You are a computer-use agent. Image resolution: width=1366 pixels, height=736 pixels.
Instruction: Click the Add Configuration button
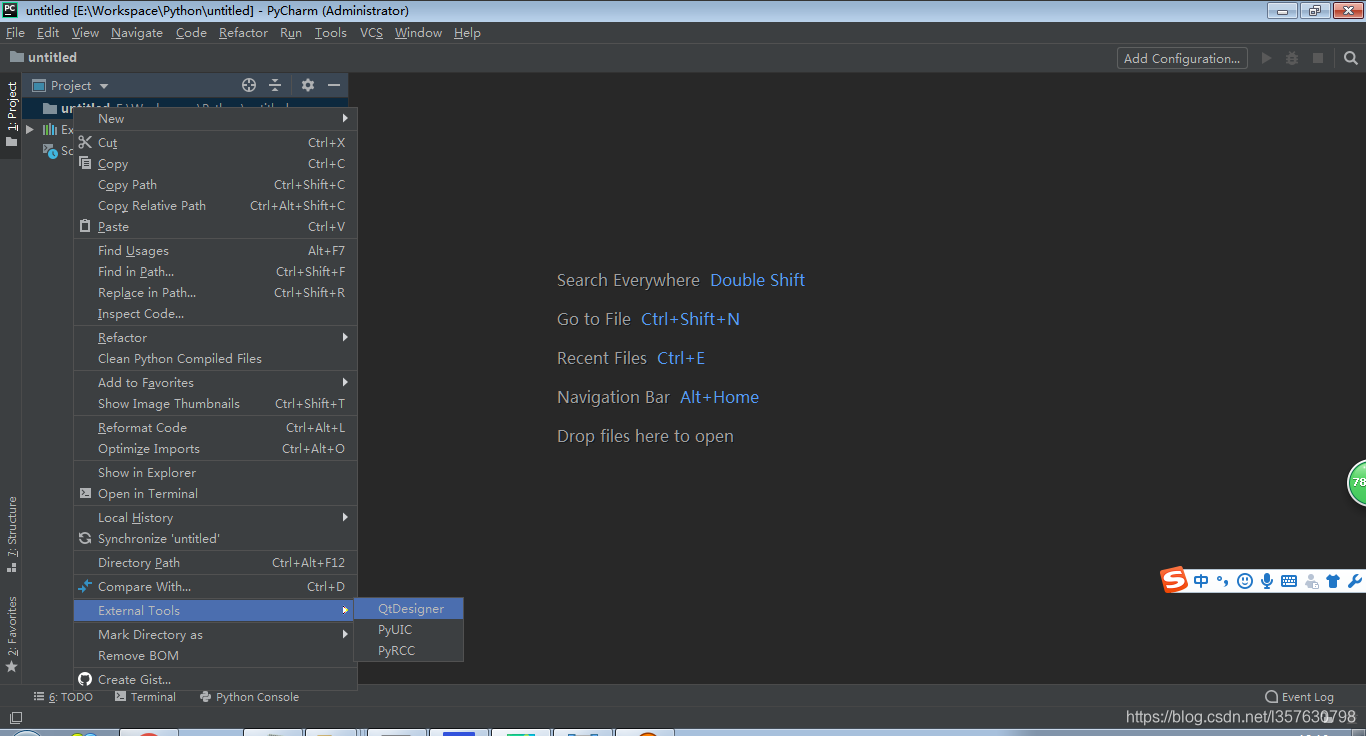click(x=1182, y=58)
